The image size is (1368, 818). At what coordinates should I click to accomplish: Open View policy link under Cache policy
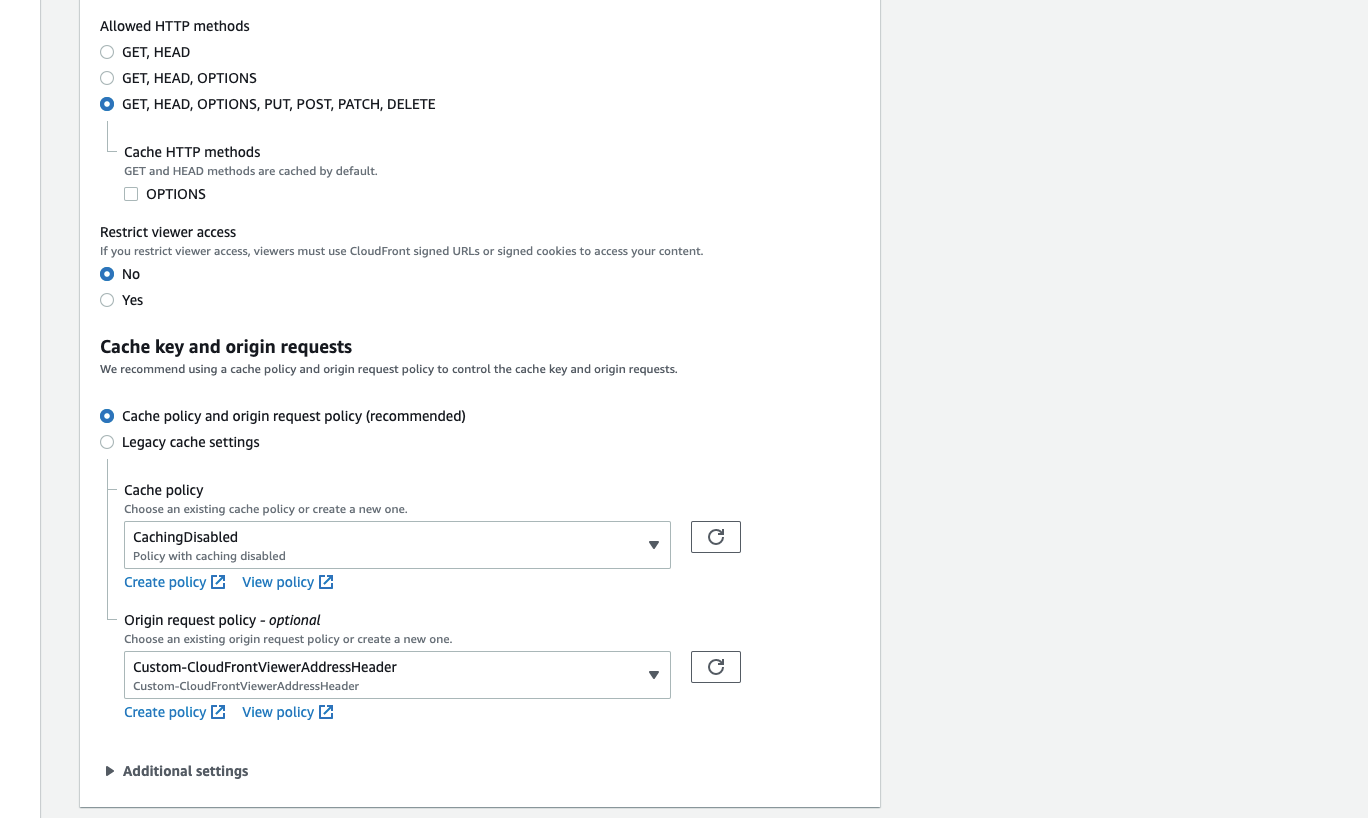(278, 582)
